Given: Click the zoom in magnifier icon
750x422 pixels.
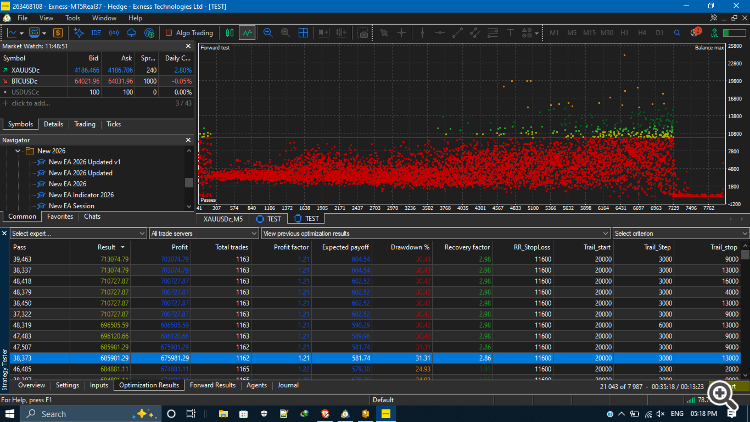Looking at the screenshot, I should pyautogui.click(x=268, y=33).
